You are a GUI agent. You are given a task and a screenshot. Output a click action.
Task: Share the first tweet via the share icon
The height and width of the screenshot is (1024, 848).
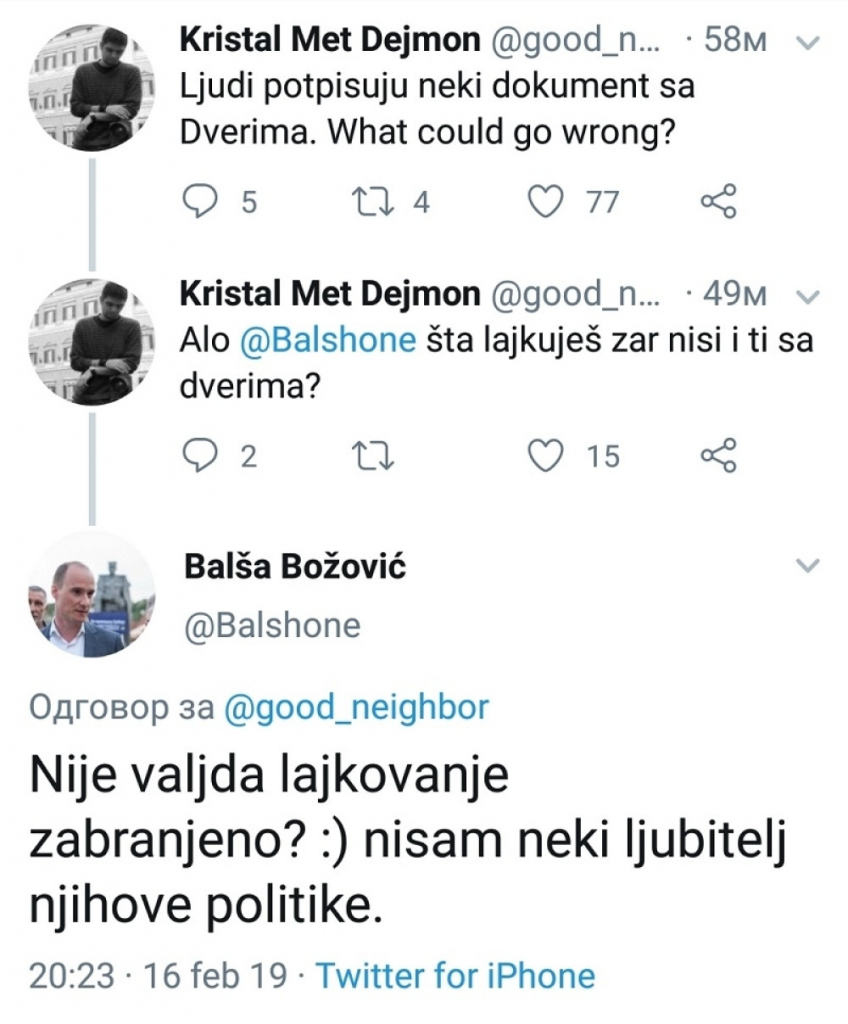719,200
